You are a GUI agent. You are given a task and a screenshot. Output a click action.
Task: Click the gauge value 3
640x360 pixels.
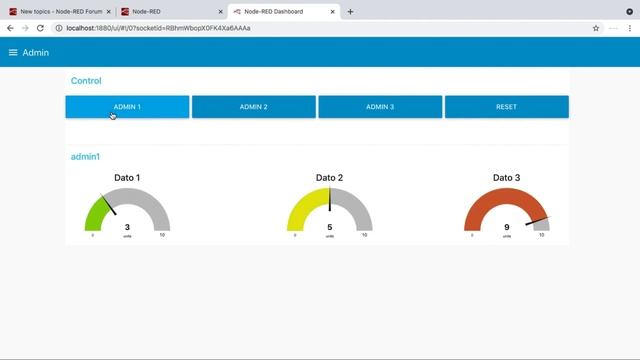(x=127, y=227)
